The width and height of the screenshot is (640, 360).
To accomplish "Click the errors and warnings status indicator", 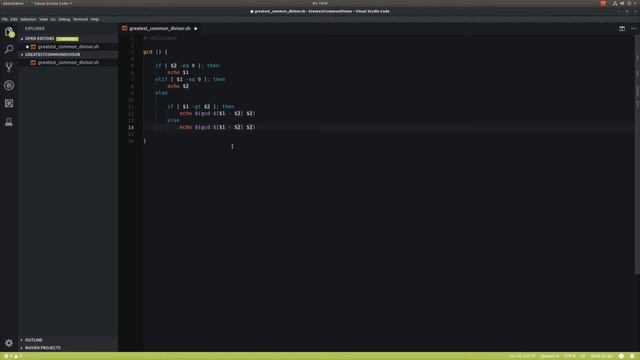I will (x=13, y=356).
